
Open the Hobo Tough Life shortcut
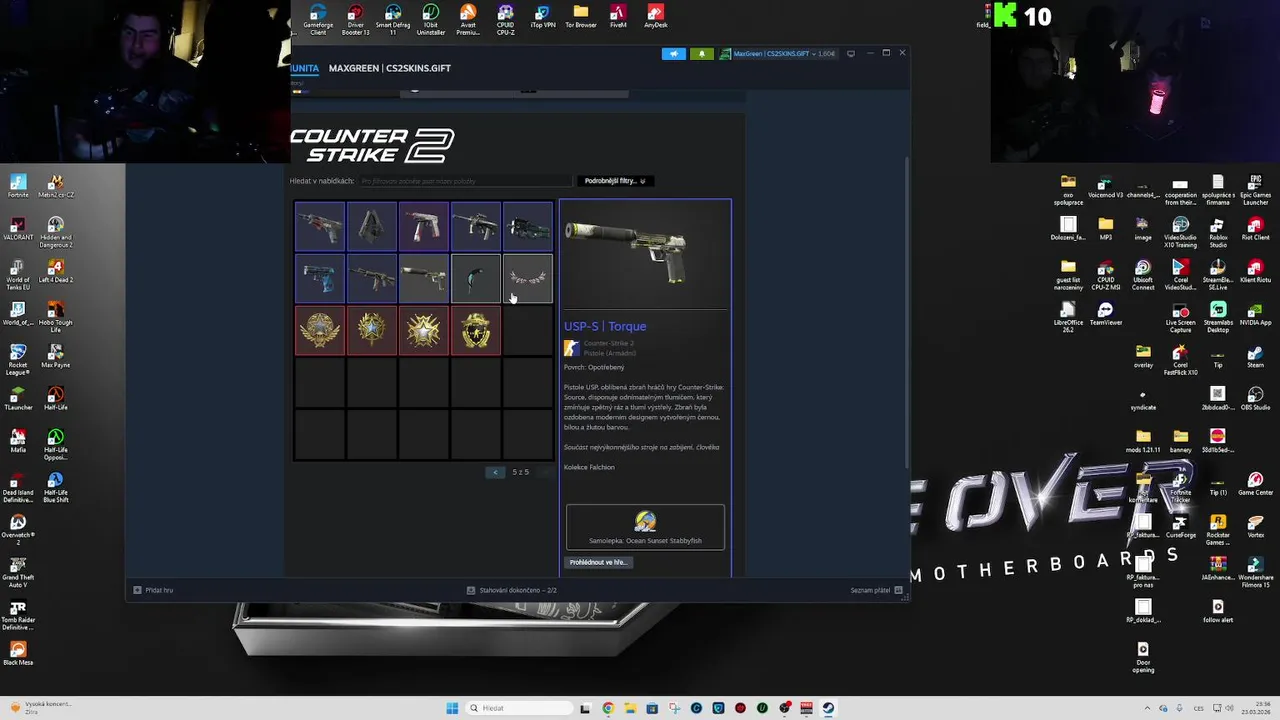click(x=56, y=314)
